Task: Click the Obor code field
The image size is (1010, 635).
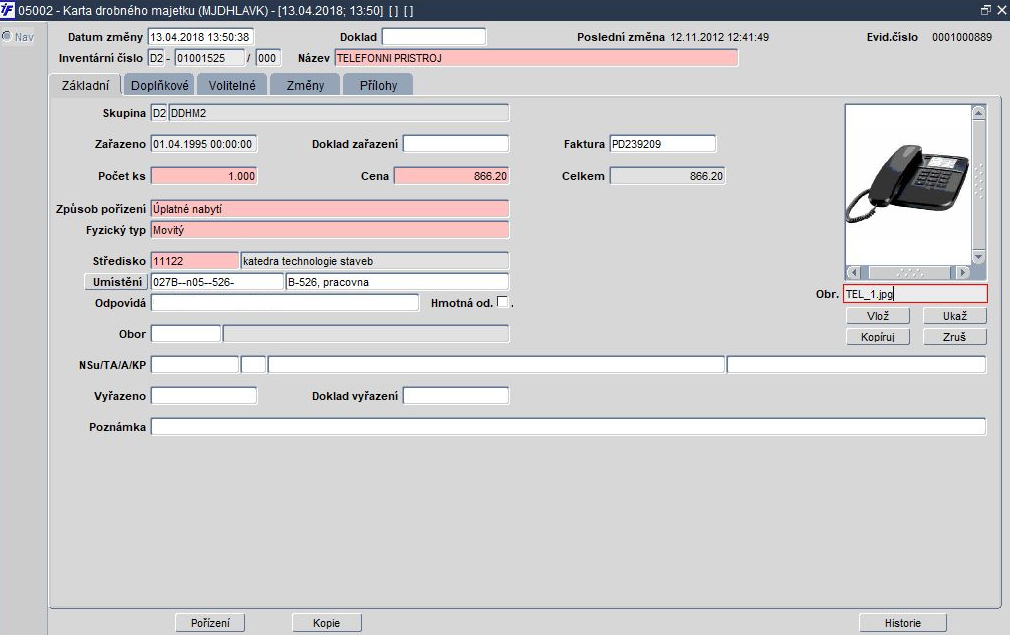Action: pyautogui.click(x=186, y=334)
